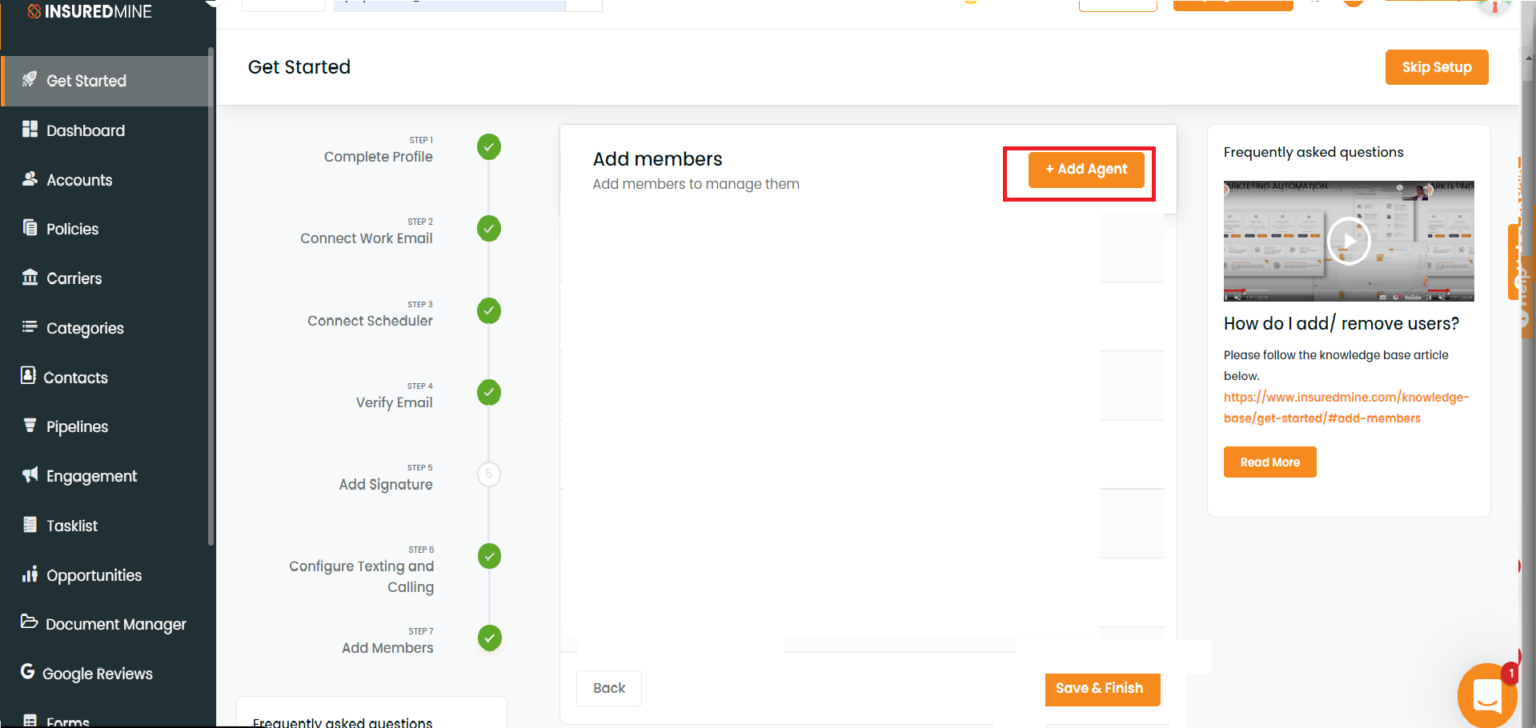Click the + Add Agent button
The width and height of the screenshot is (1536, 728).
coord(1086,169)
